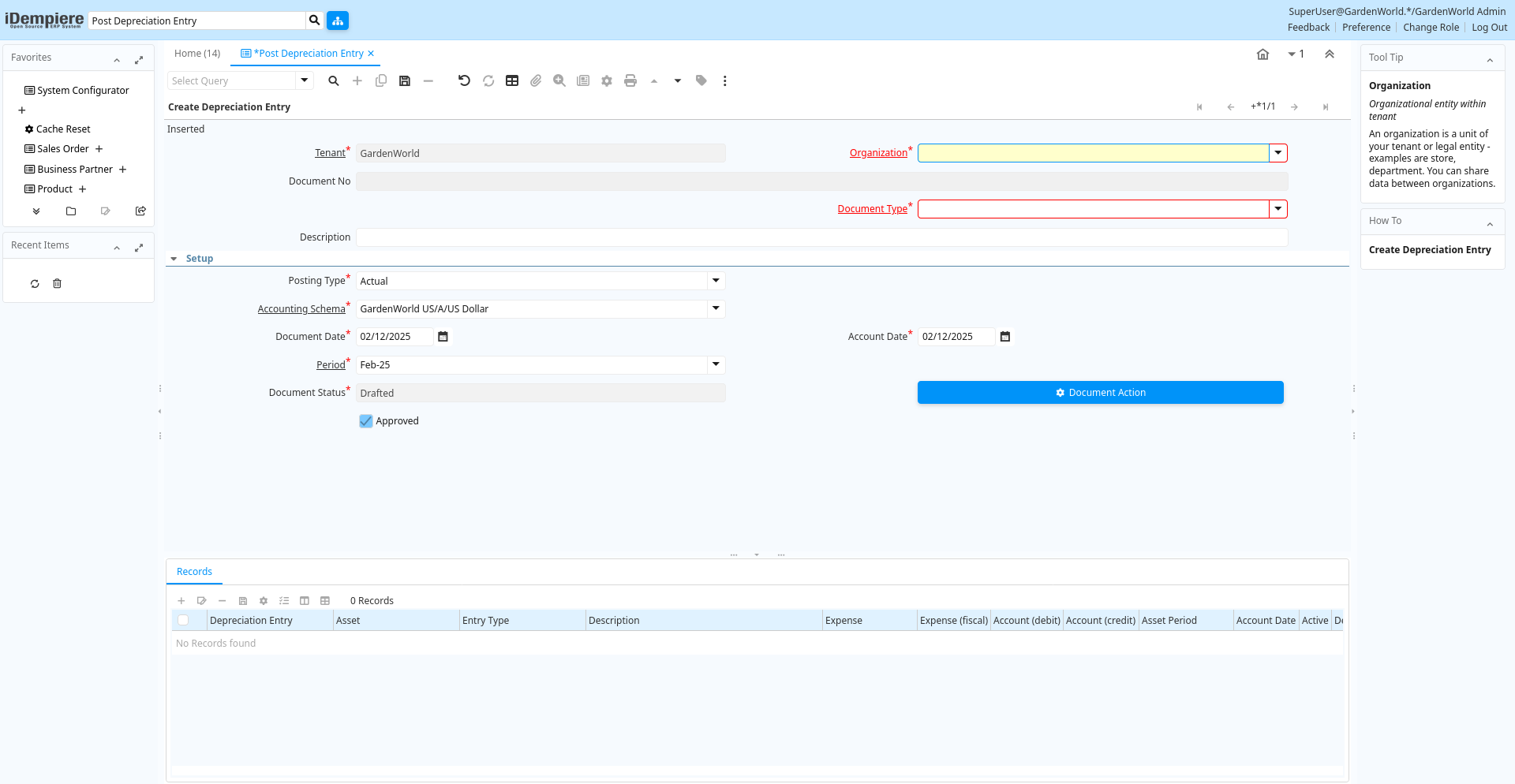The image size is (1515, 784).
Task: Toggle grid view in the toolbar
Action: click(512, 80)
